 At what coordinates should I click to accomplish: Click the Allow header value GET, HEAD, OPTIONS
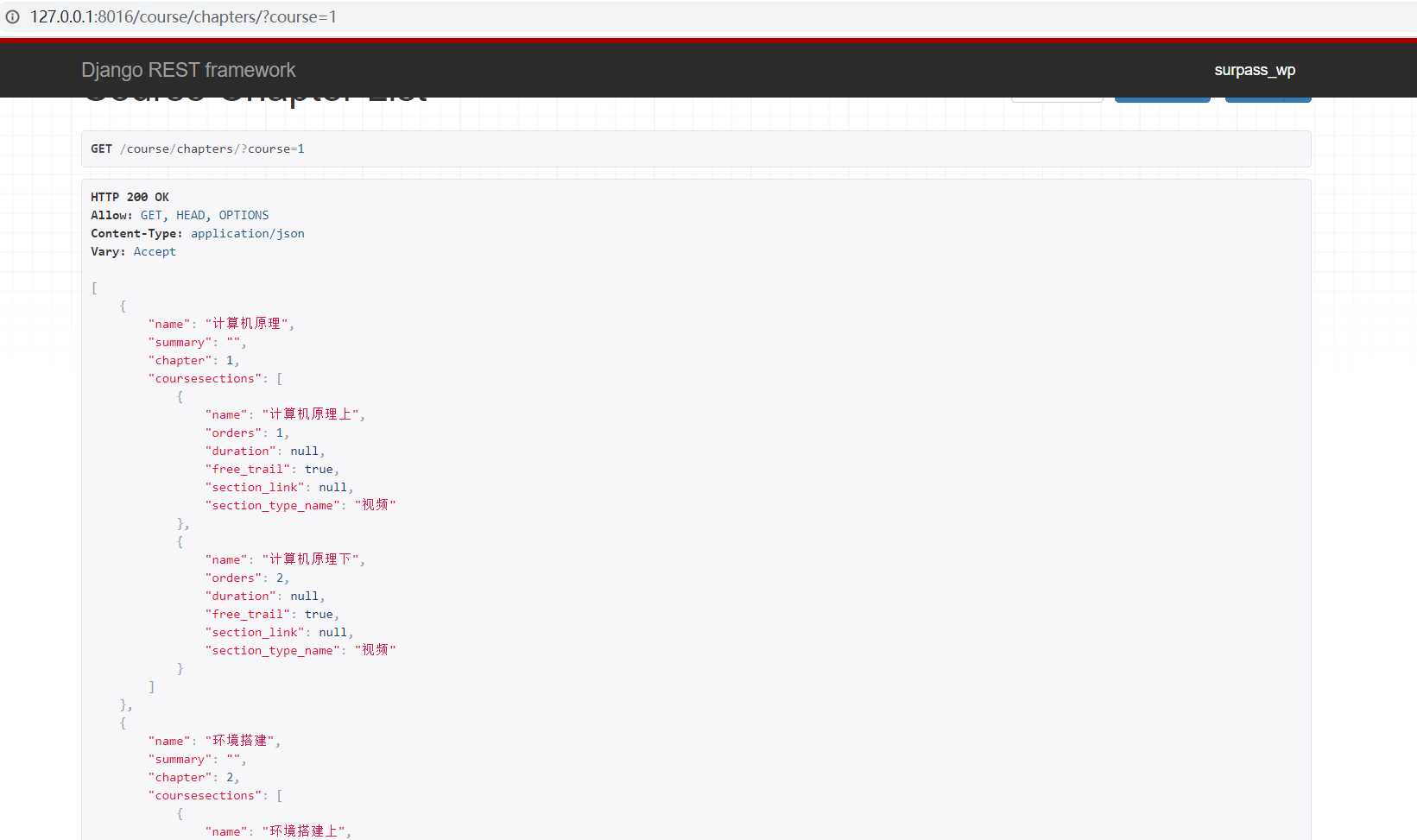tap(205, 215)
